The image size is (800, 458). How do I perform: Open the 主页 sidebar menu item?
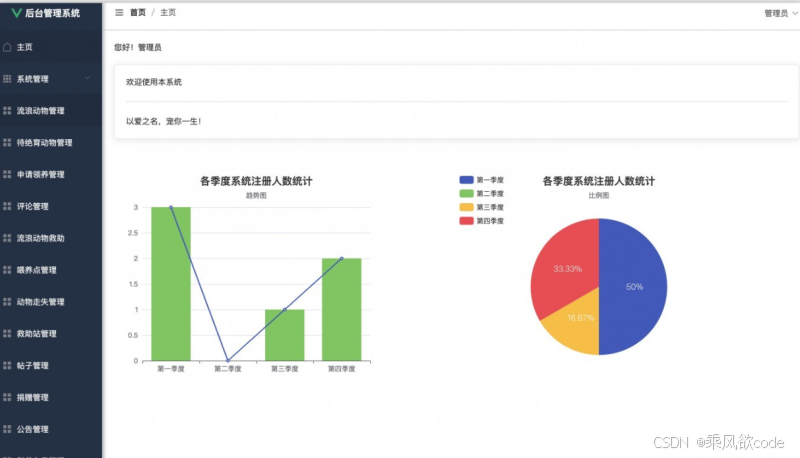click(51, 47)
